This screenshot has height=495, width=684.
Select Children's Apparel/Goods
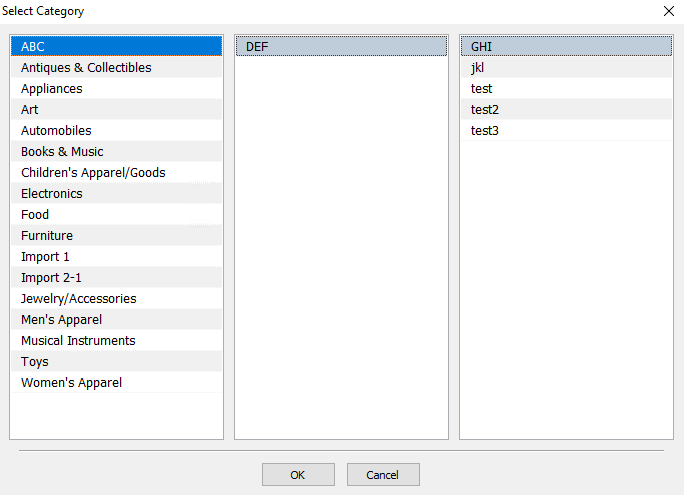click(116, 172)
